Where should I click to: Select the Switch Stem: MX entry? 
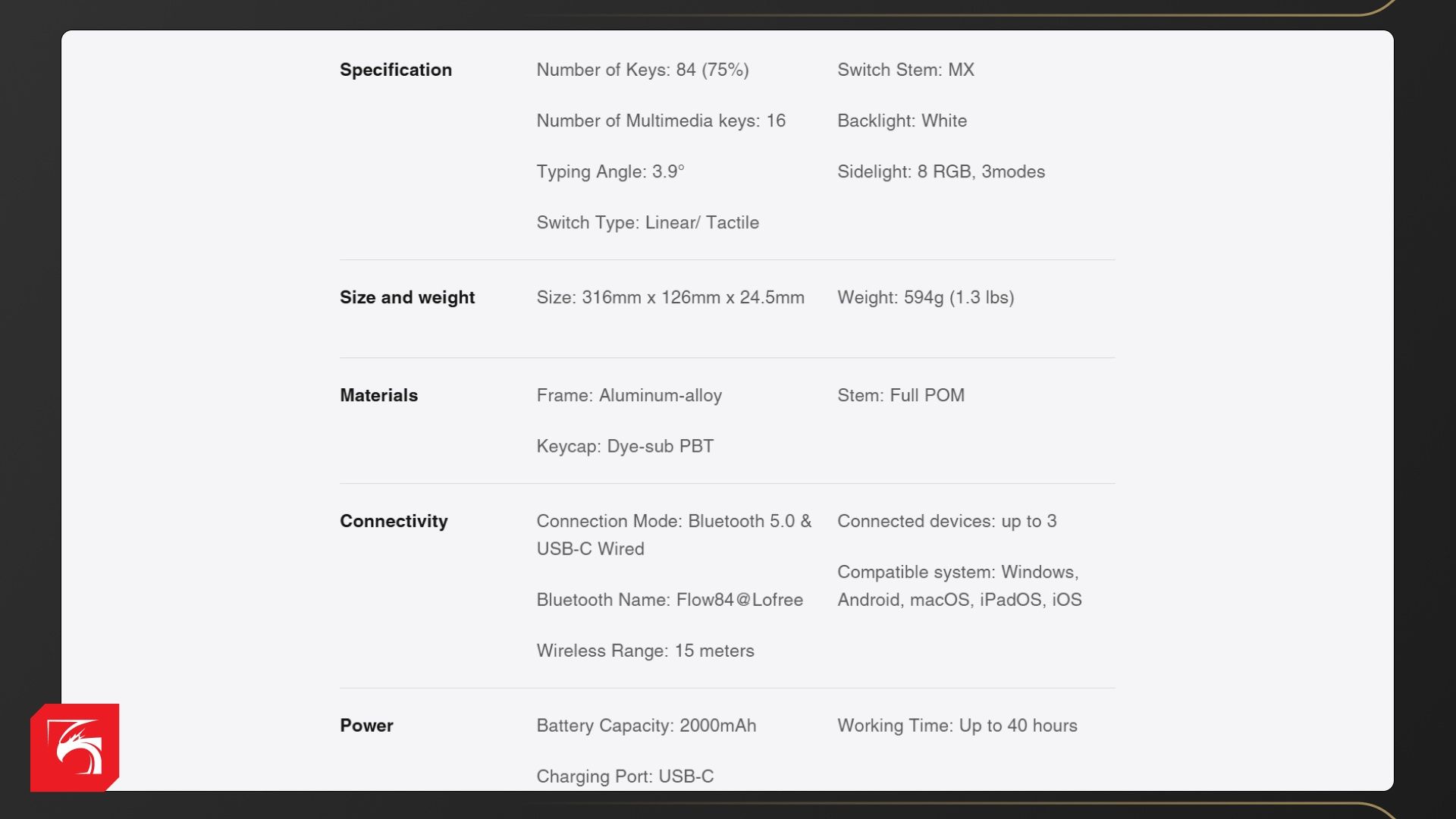click(x=905, y=70)
